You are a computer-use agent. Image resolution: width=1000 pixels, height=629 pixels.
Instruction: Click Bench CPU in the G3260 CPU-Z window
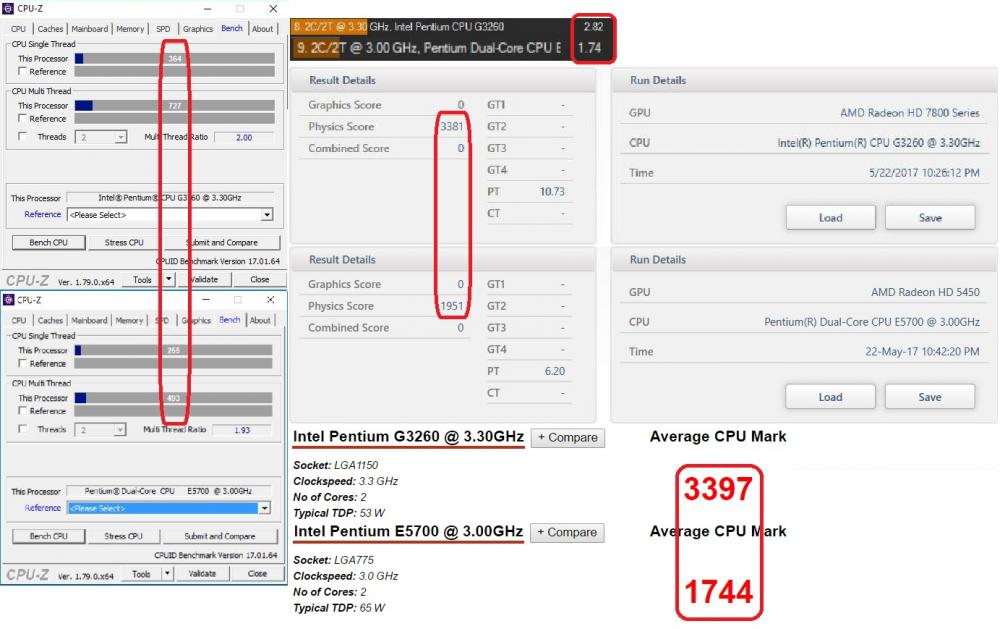coord(48,242)
